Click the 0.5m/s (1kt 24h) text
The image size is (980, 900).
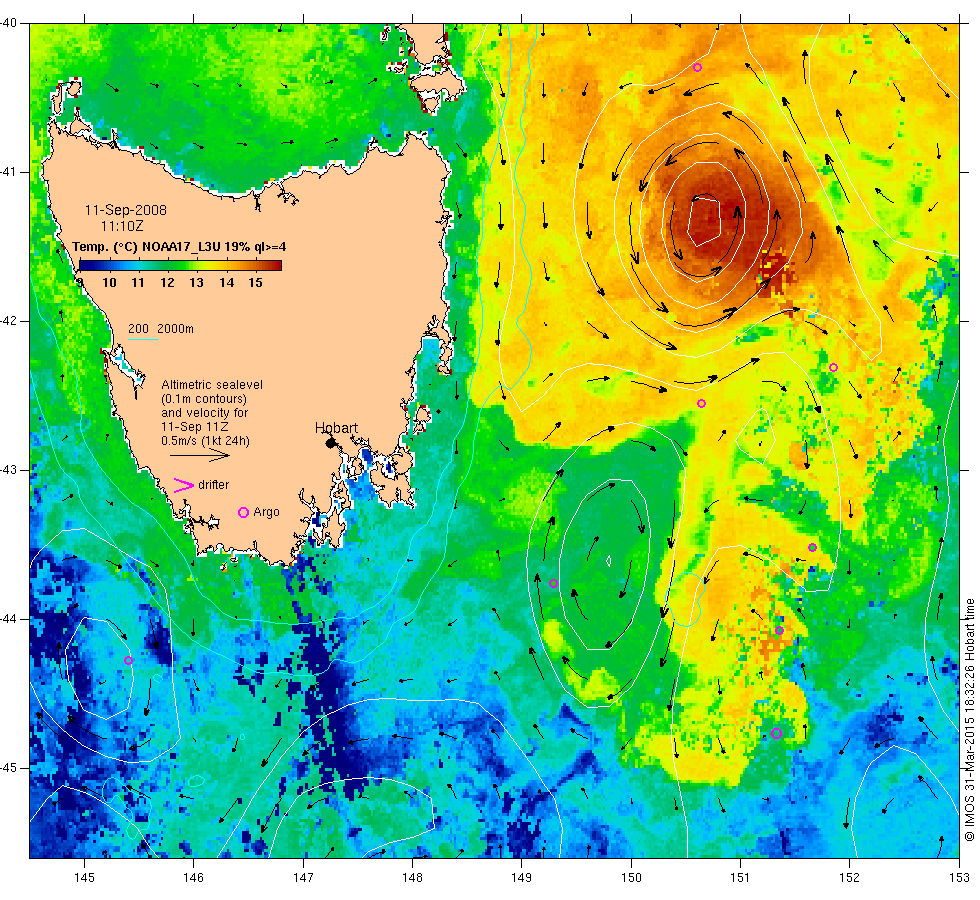tap(206, 441)
